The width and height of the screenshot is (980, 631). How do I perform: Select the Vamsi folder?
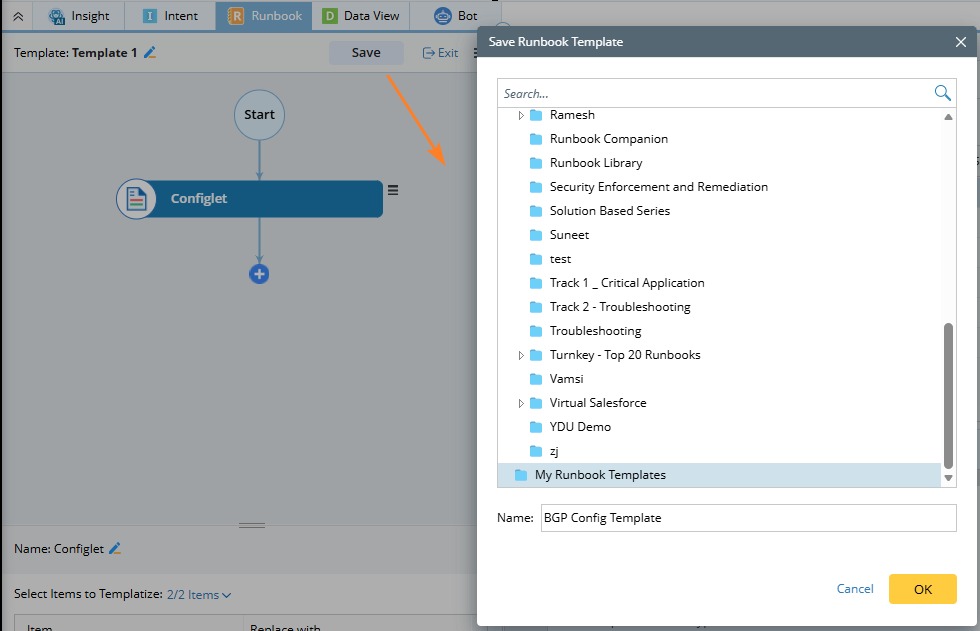tap(566, 379)
